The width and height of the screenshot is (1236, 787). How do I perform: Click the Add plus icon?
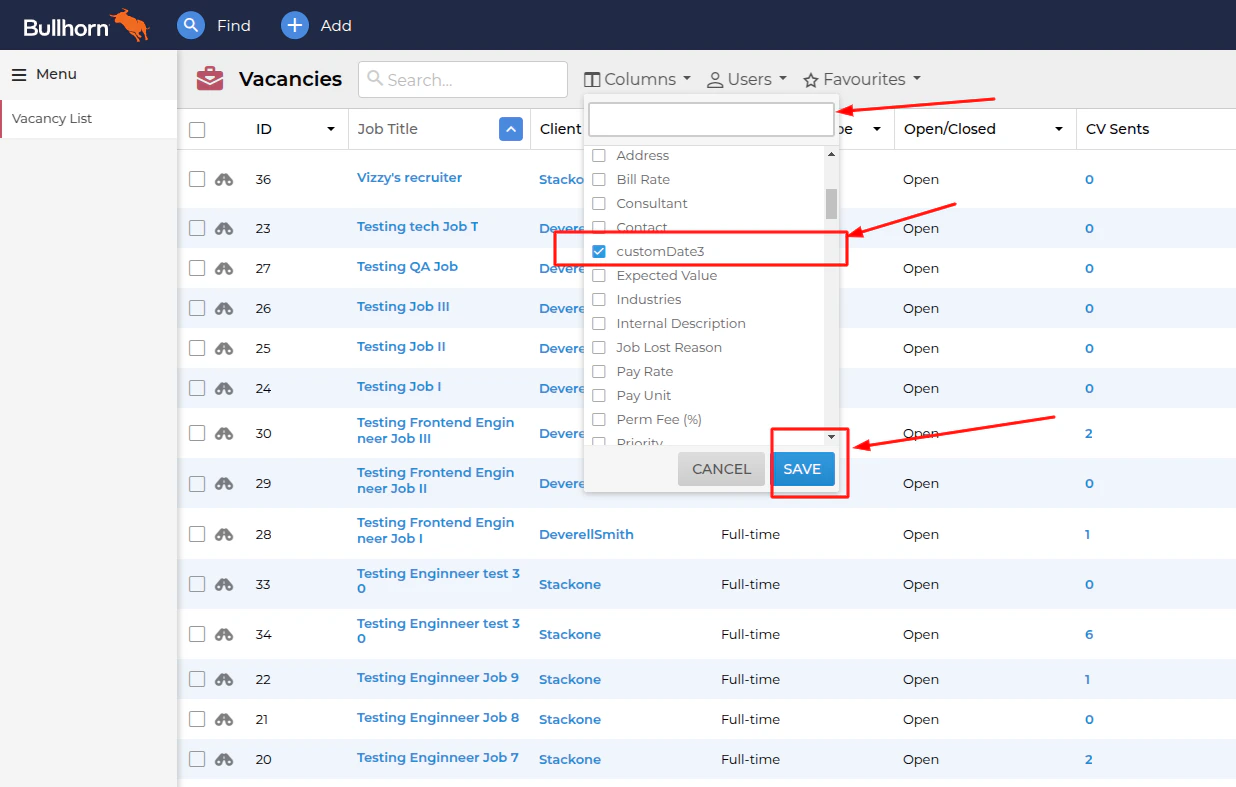coord(294,25)
